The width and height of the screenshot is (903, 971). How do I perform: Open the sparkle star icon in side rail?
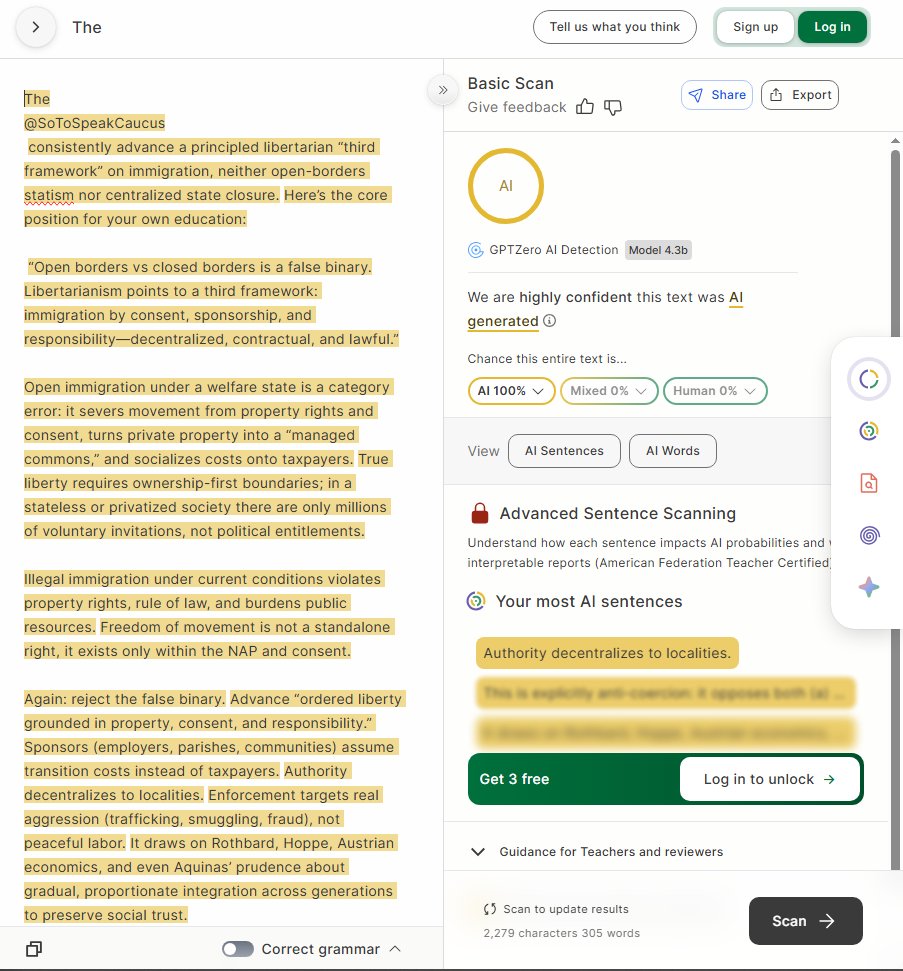(868, 587)
